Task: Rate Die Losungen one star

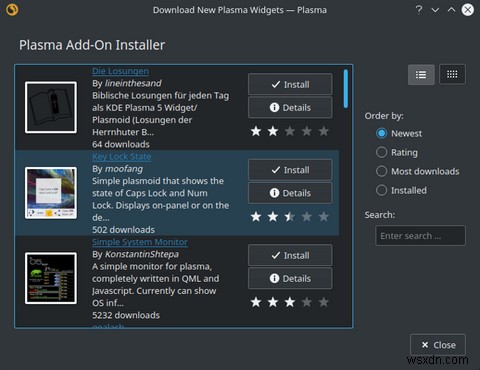Action: pyautogui.click(x=256, y=131)
